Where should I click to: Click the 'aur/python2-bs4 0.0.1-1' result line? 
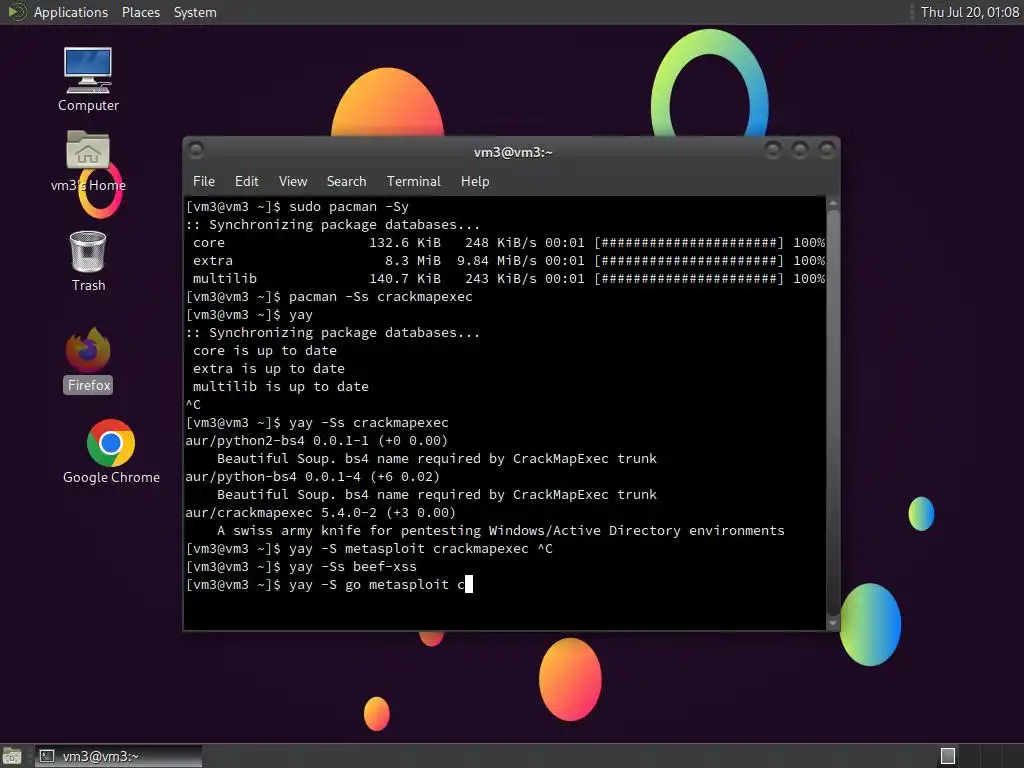pos(317,441)
